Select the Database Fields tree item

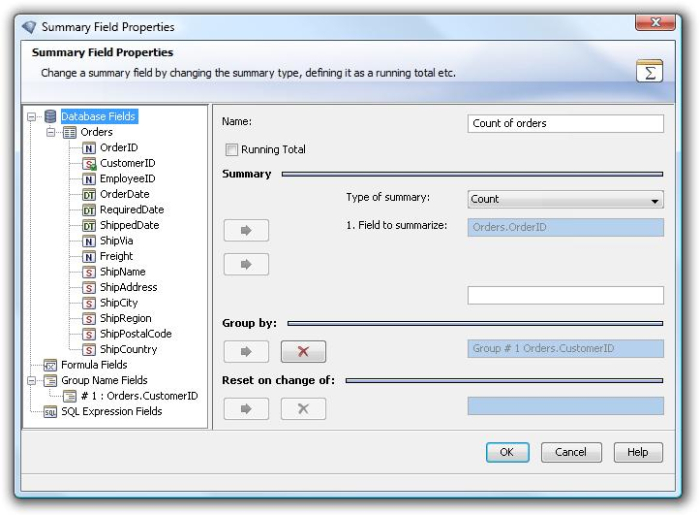point(99,116)
